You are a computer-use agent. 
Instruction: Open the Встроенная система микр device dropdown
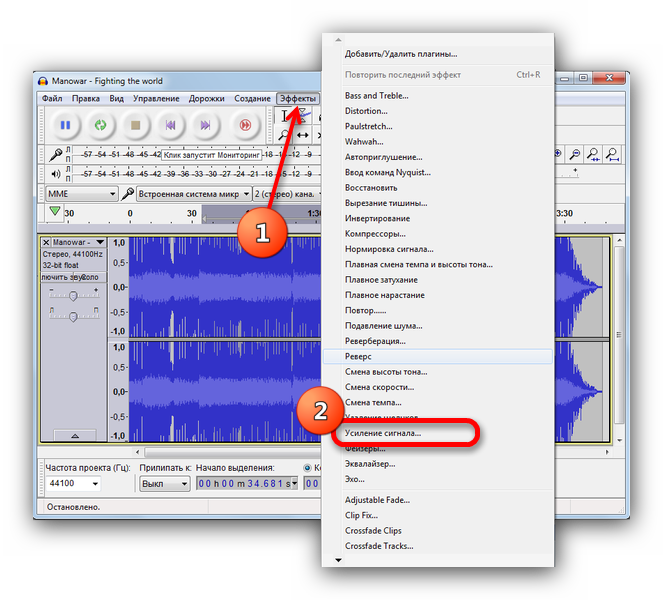(x=194, y=194)
